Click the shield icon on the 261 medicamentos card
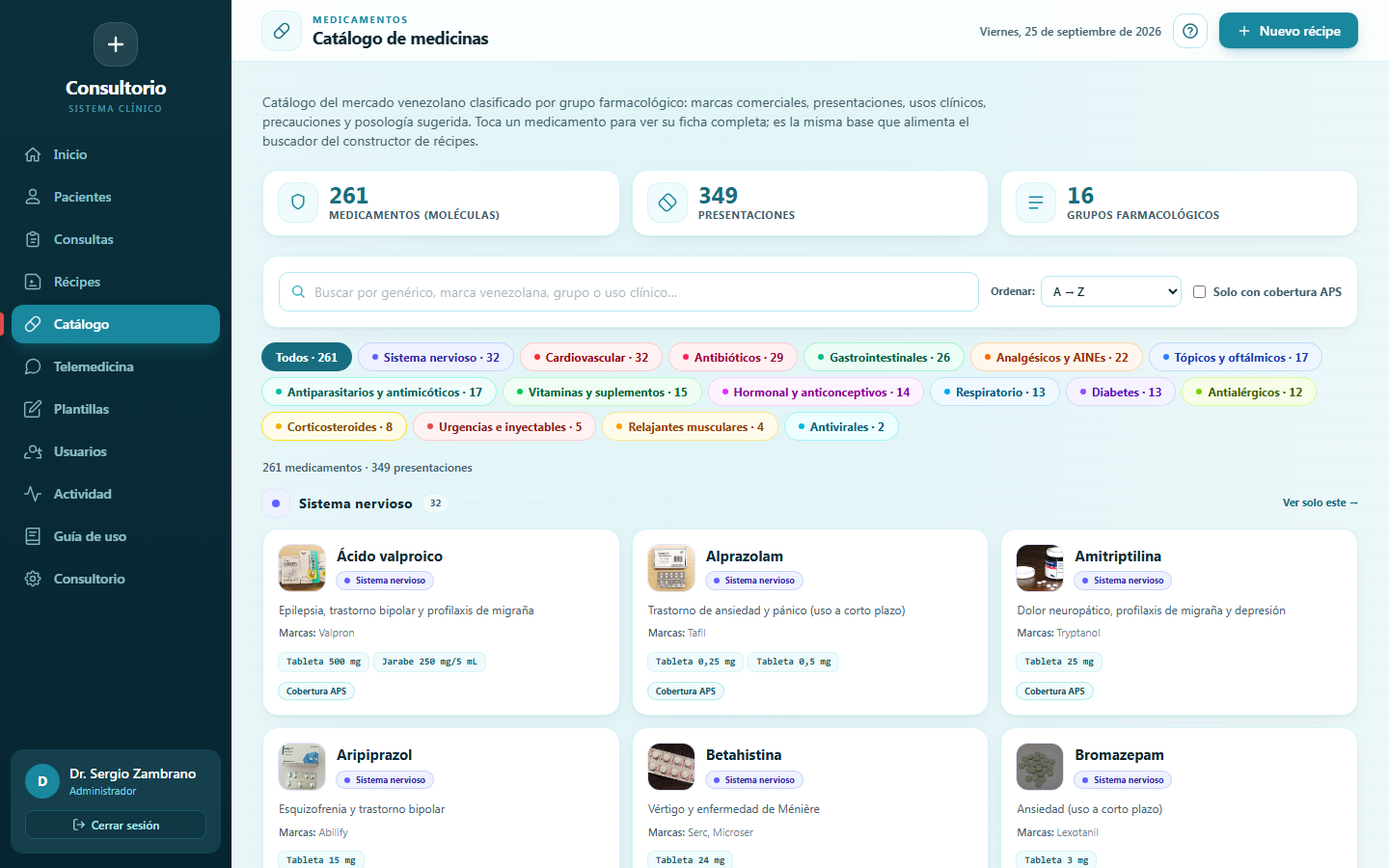The height and width of the screenshot is (868, 1389). pyautogui.click(x=298, y=203)
